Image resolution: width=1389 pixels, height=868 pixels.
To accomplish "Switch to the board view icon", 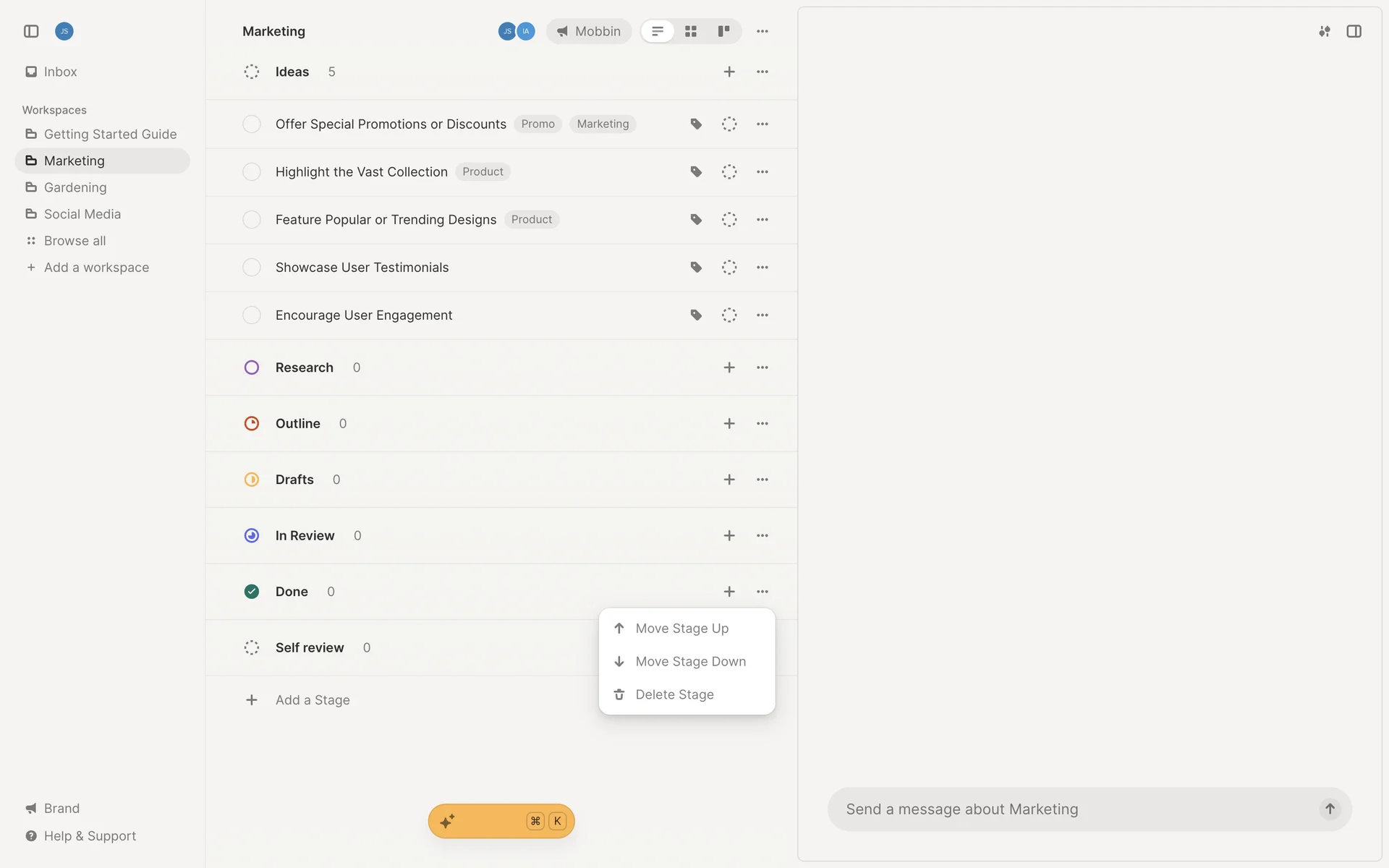I will coord(723,31).
